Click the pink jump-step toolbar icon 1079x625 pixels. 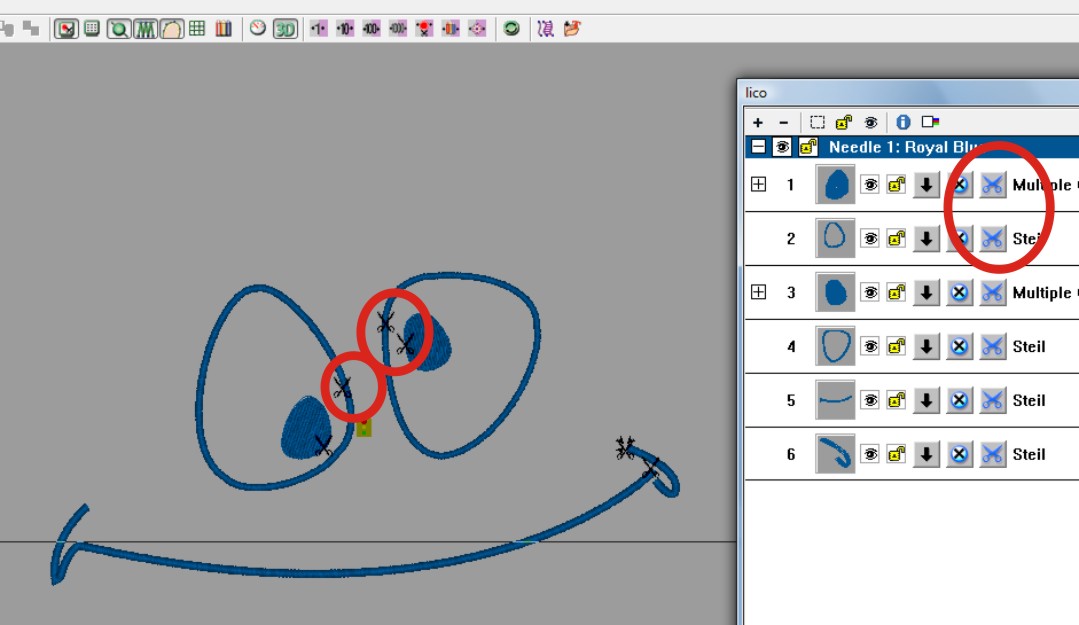(x=477, y=29)
